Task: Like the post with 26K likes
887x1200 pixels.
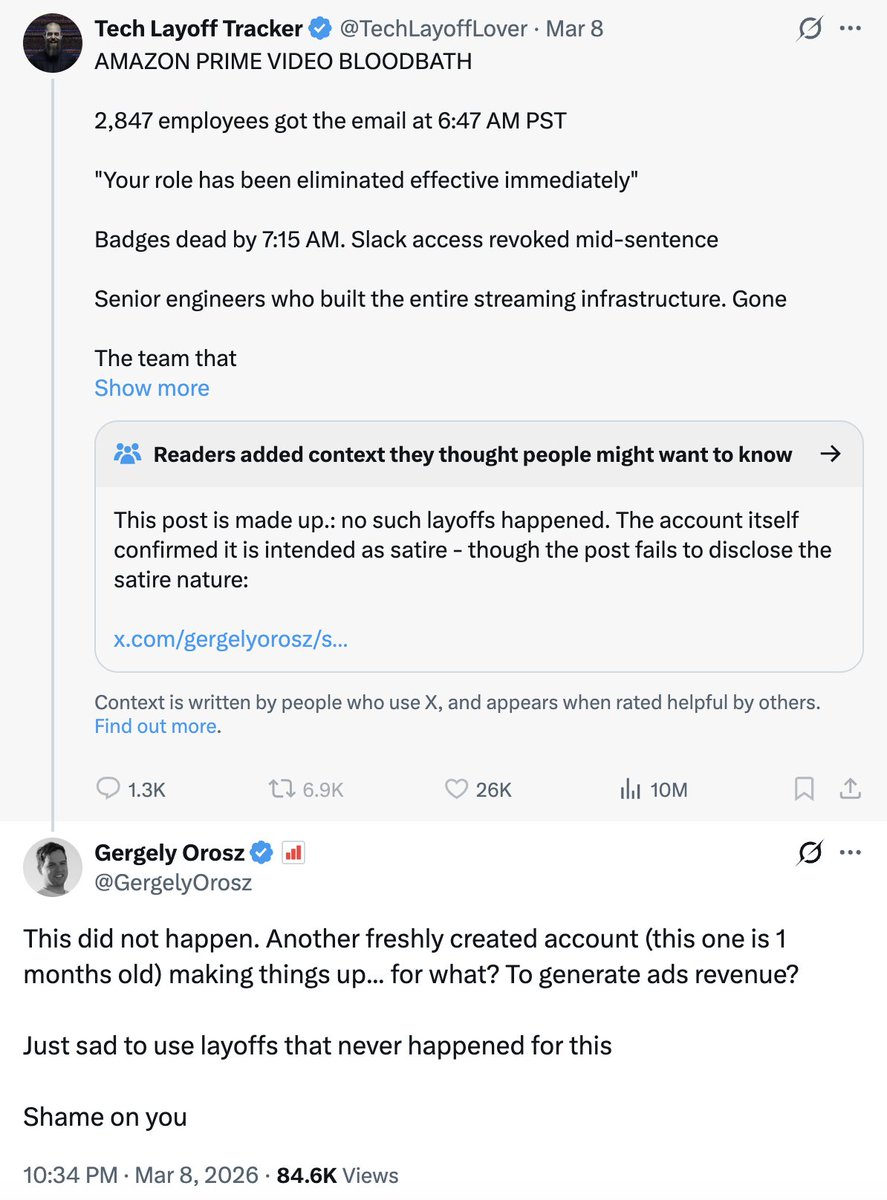Action: click(478, 789)
